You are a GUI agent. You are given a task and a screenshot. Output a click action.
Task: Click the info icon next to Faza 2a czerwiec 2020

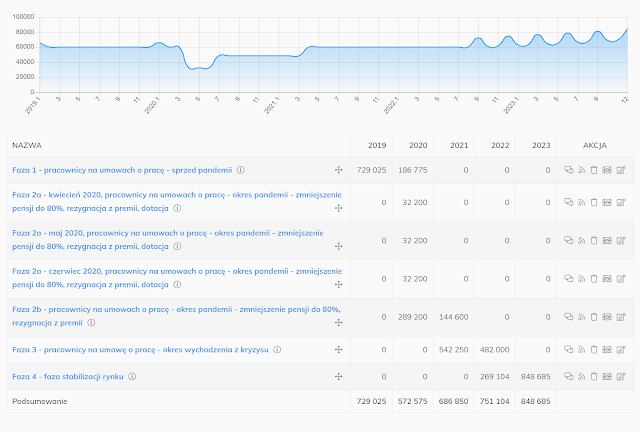click(177, 285)
